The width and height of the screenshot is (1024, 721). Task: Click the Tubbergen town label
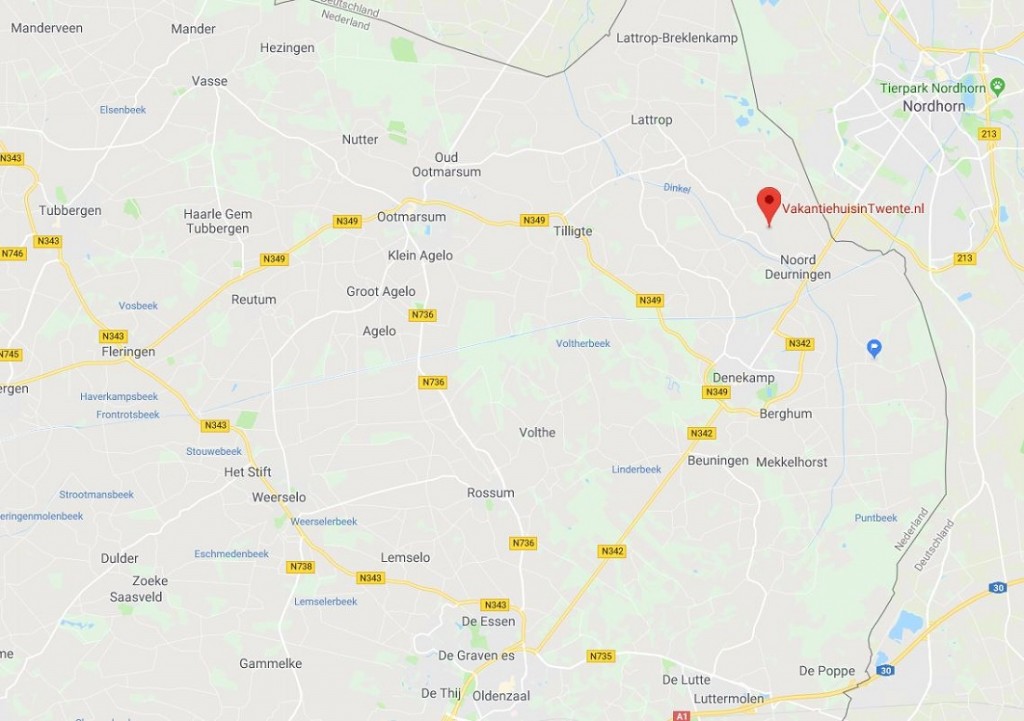click(70, 210)
